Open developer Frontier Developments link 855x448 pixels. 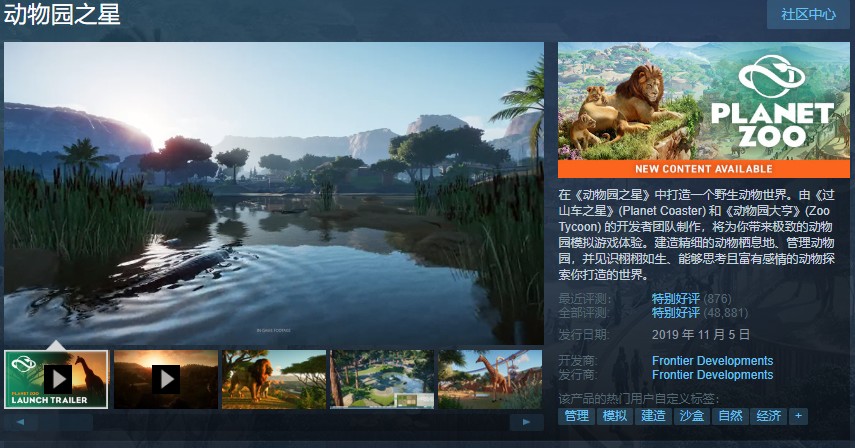click(712, 361)
